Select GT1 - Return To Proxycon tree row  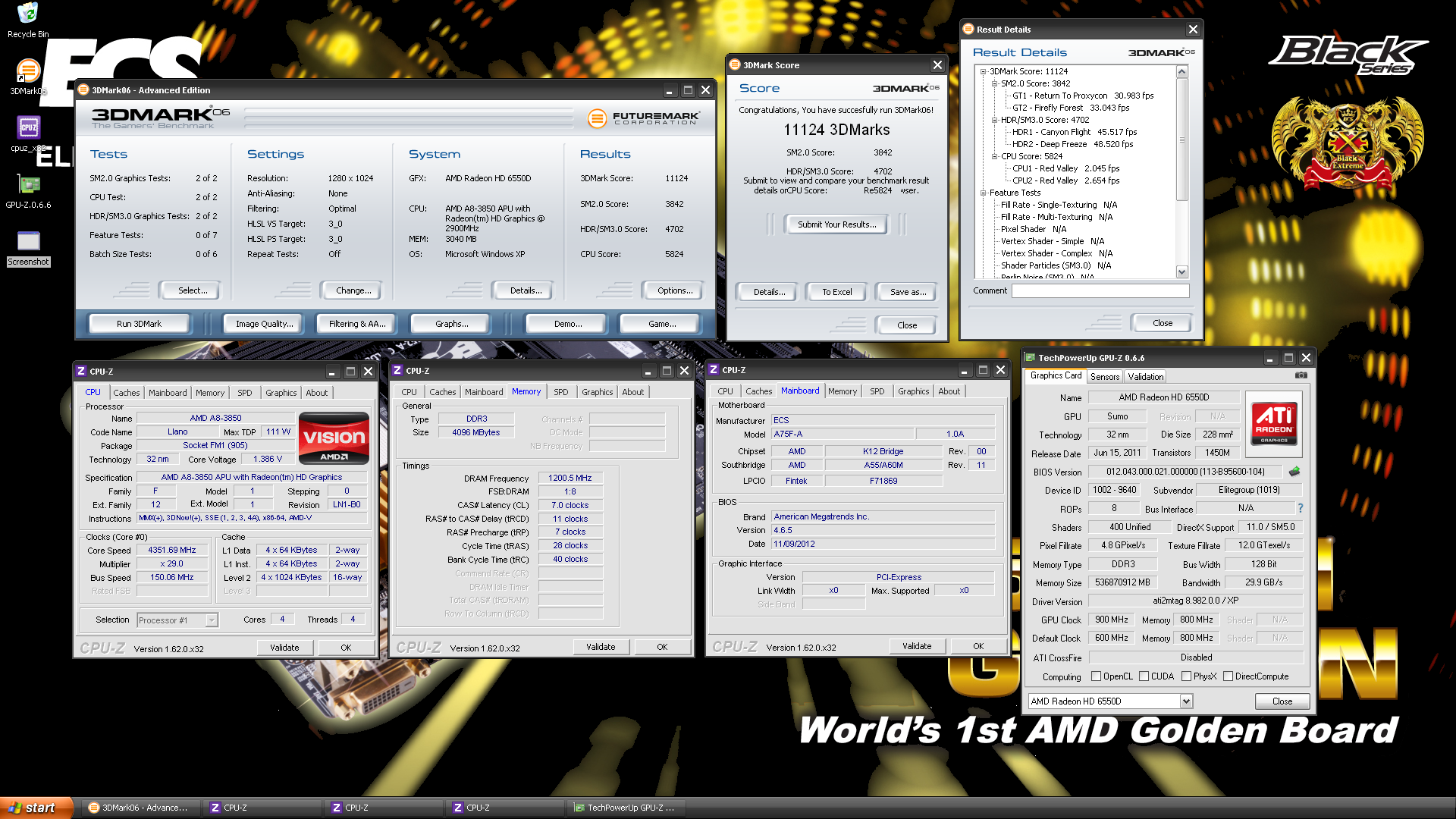1083,96
